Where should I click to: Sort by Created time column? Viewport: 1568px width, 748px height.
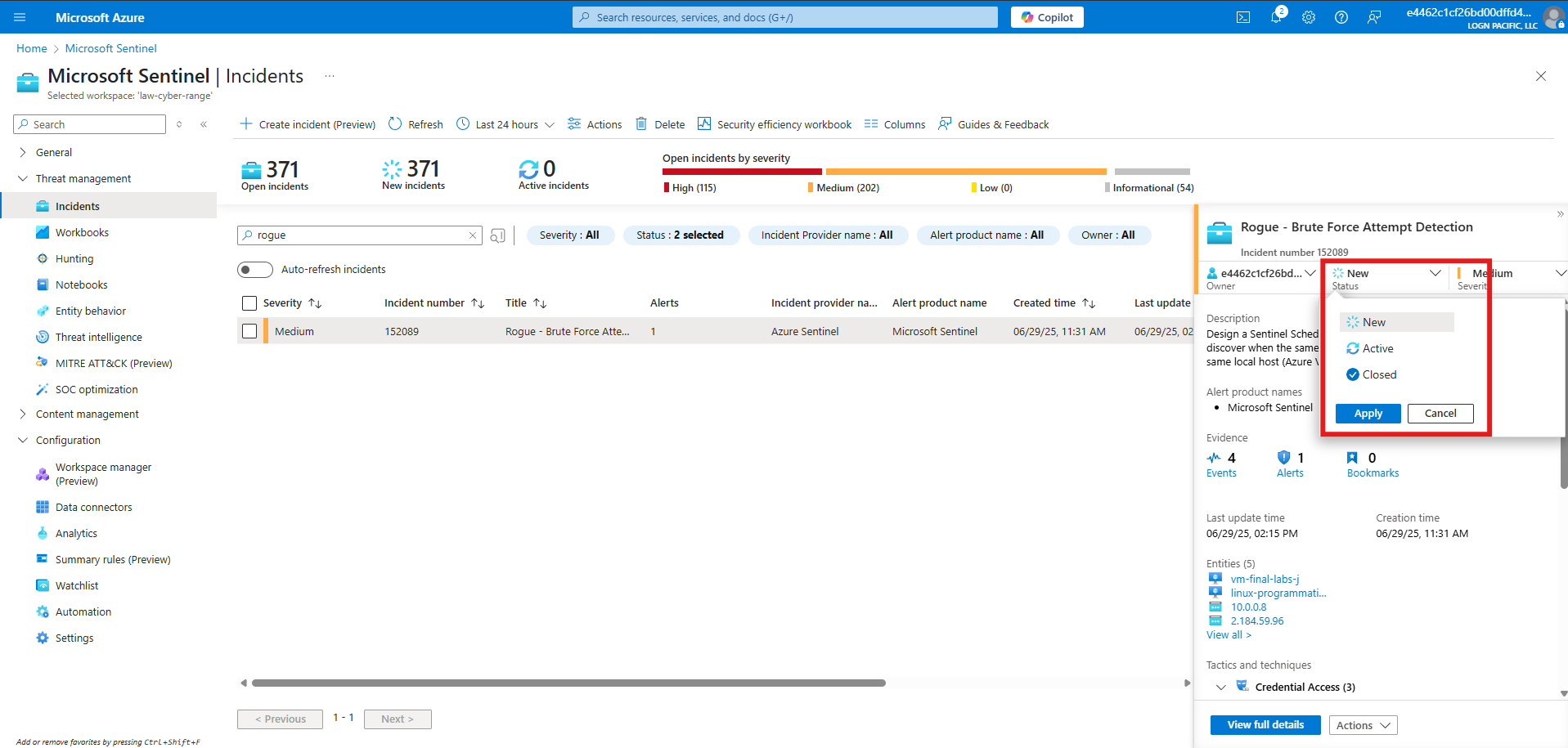[1089, 303]
